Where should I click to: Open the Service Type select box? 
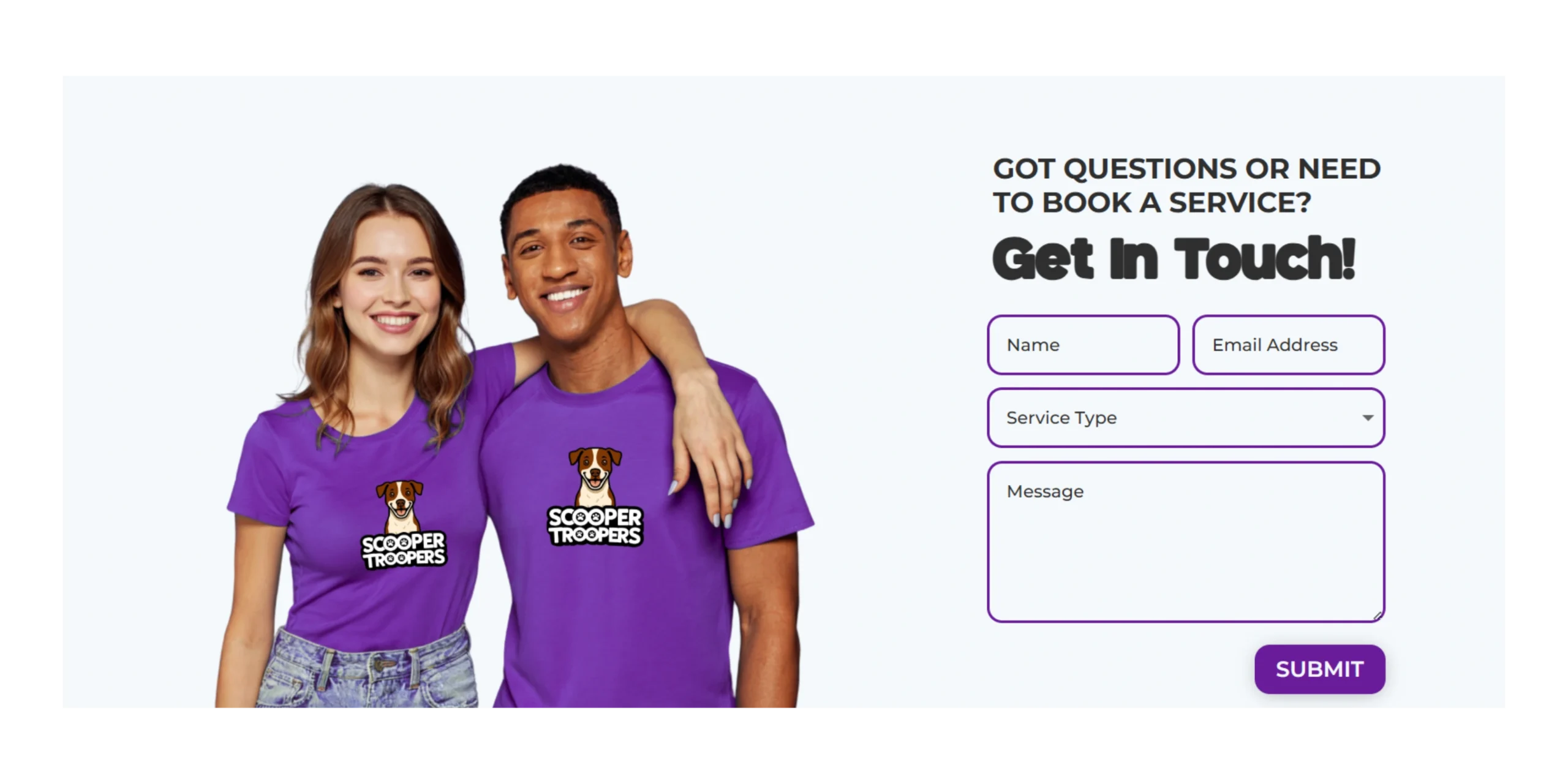[x=1186, y=418]
